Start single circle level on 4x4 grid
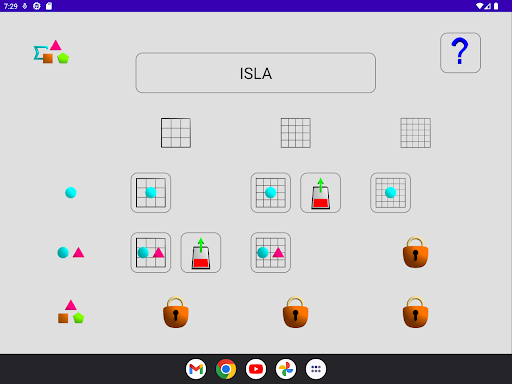The image size is (512, 384). pyautogui.click(x=271, y=193)
